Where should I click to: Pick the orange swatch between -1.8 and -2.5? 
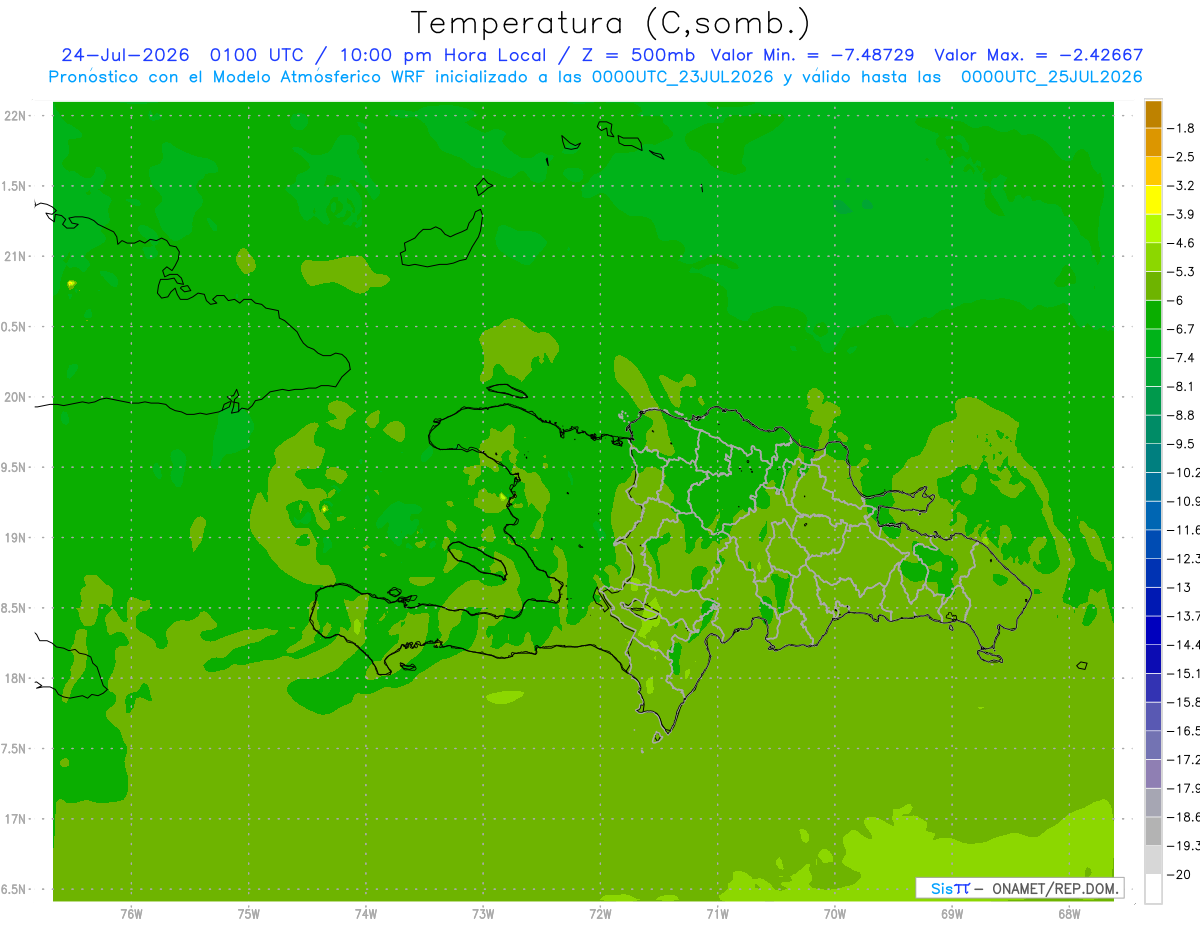[1153, 142]
